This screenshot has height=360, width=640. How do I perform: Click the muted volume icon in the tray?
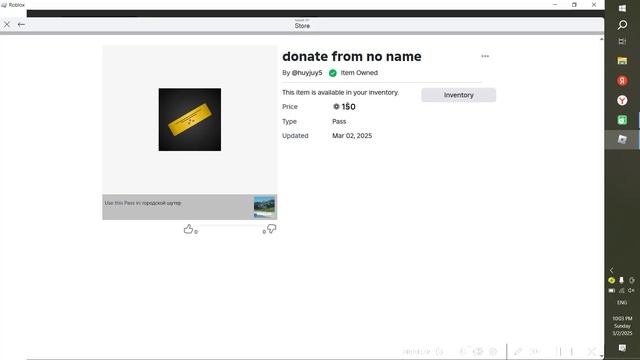click(631, 291)
